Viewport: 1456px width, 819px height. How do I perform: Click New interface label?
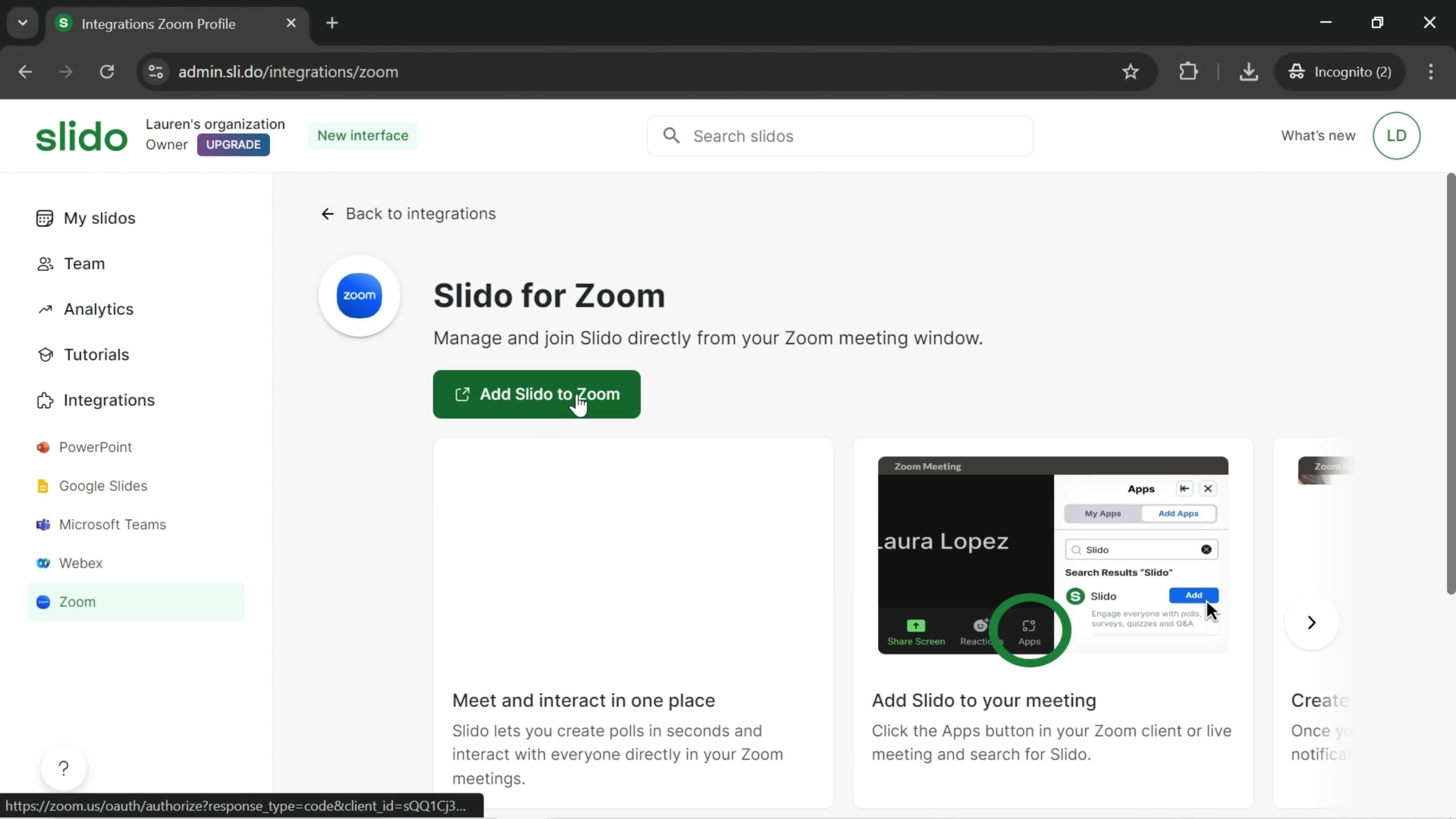coord(362,136)
